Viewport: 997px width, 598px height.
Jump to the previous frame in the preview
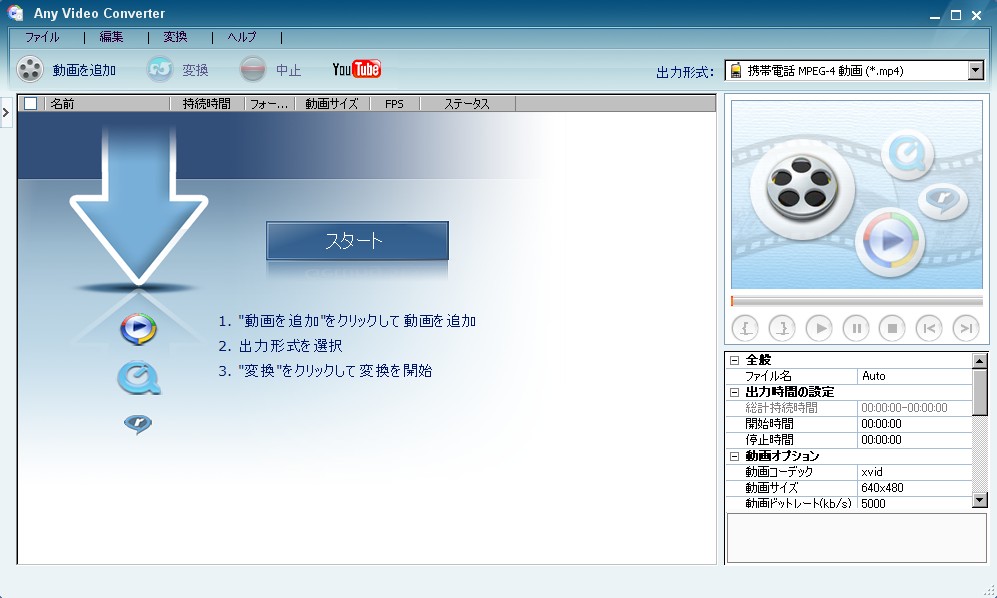coord(929,328)
